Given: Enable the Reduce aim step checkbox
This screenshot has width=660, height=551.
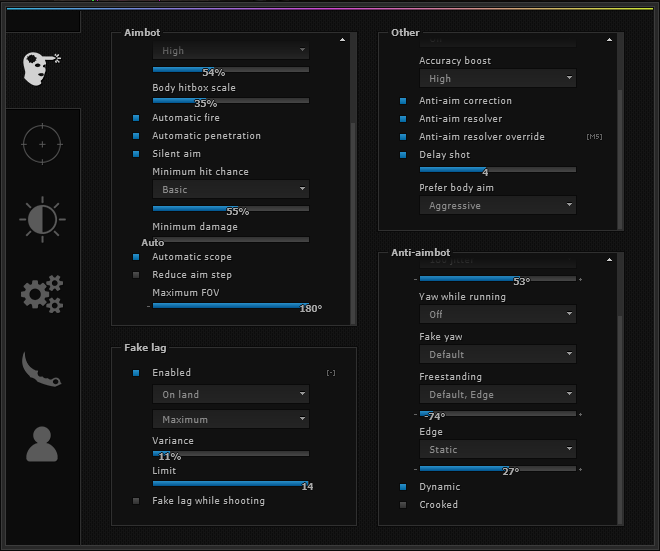Looking at the screenshot, I should click(136, 275).
